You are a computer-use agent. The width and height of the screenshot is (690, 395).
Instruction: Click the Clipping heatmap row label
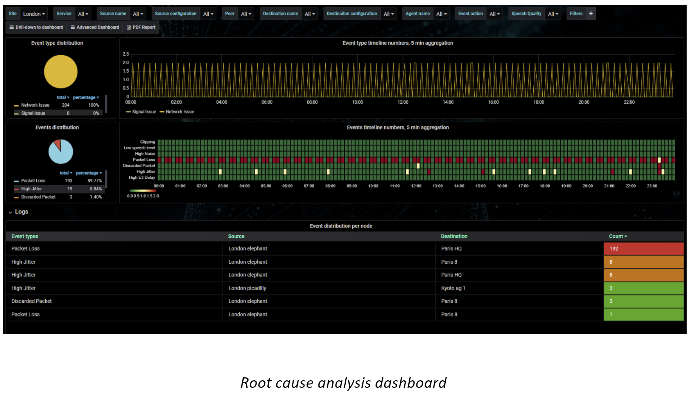tap(147, 142)
